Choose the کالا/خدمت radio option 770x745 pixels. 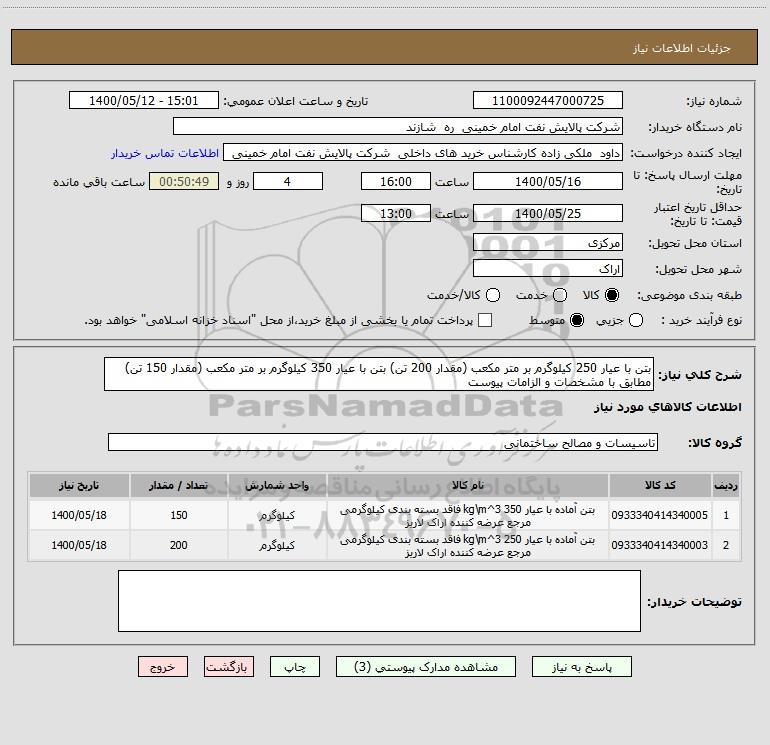click(493, 295)
